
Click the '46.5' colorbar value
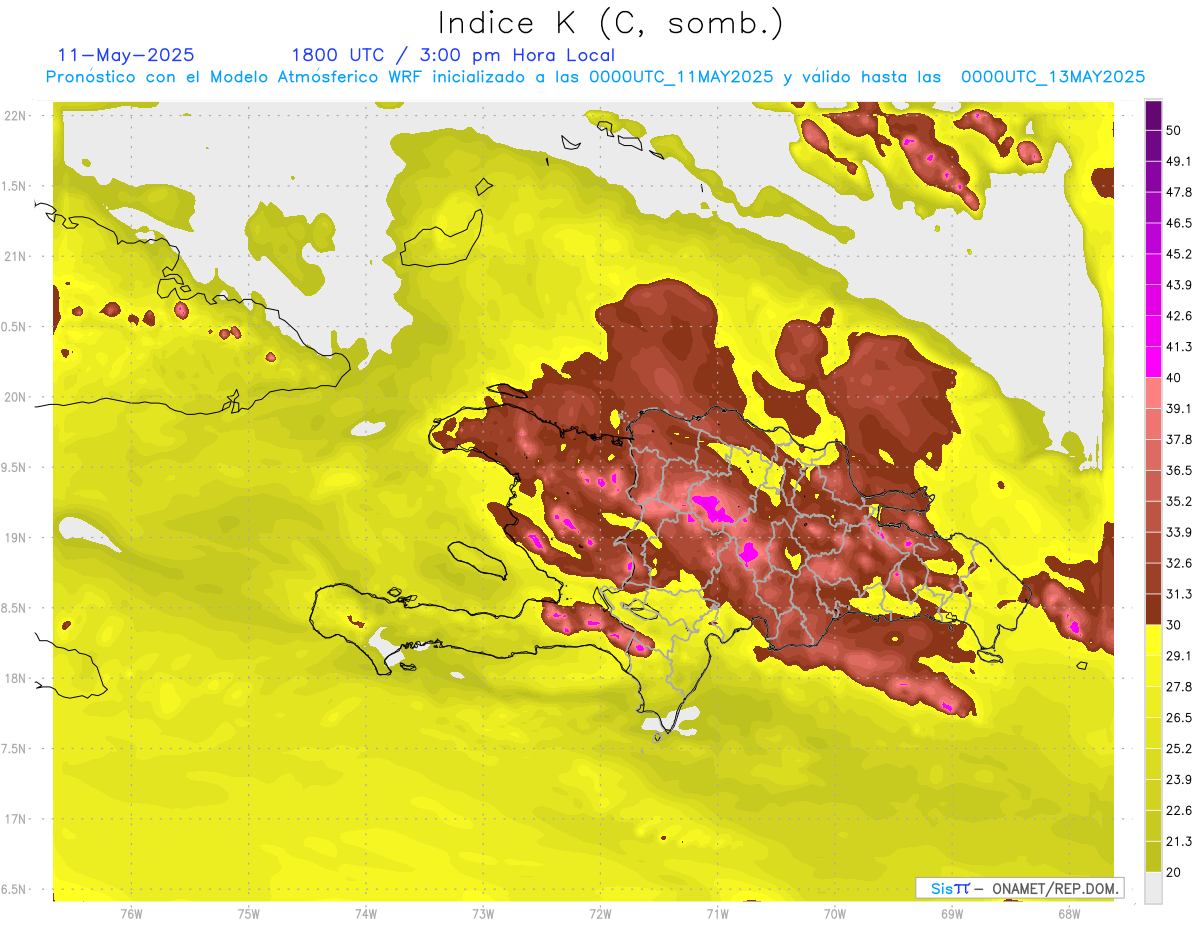point(1179,223)
